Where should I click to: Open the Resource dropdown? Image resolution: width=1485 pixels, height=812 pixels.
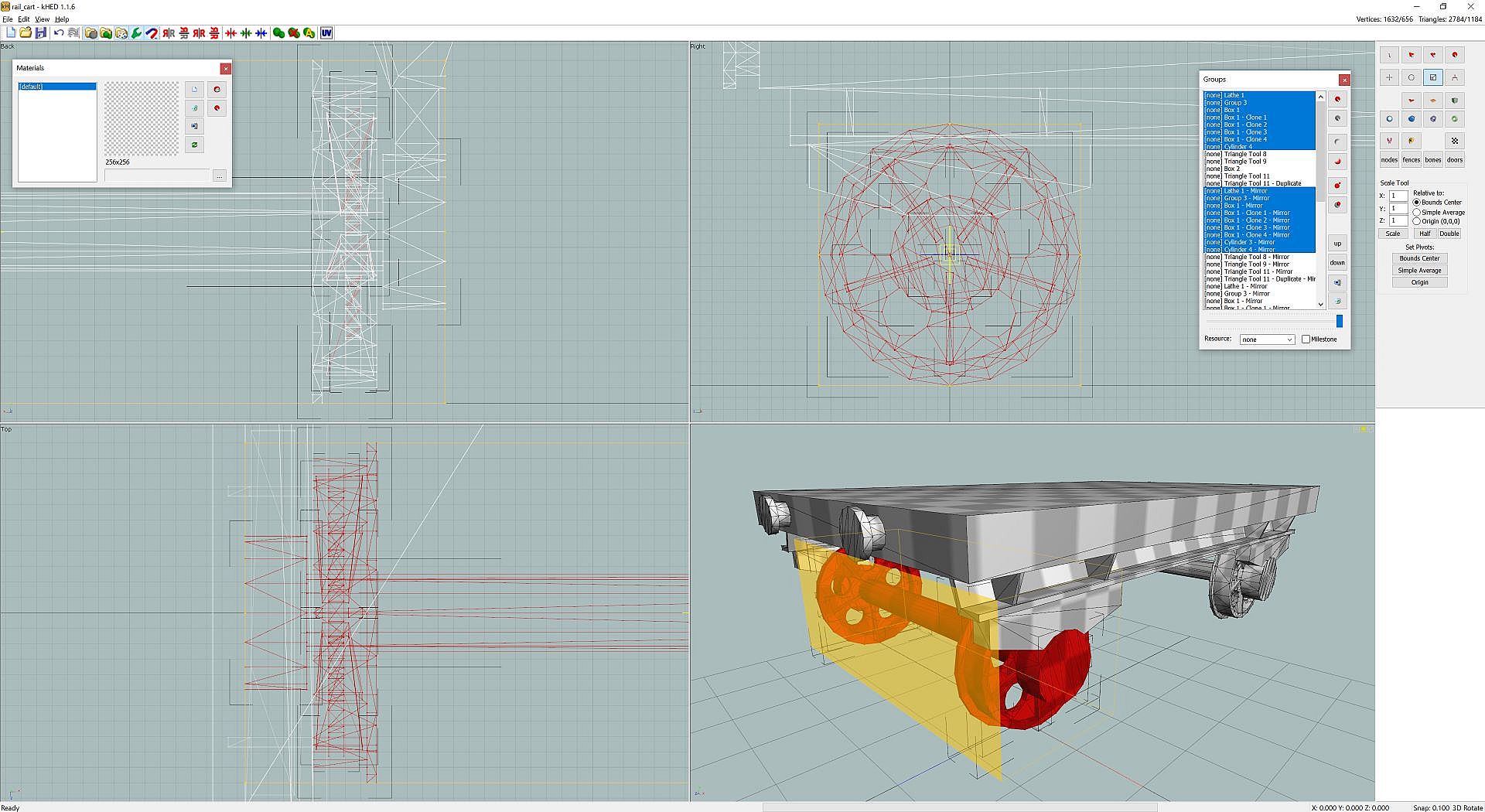[x=1266, y=339]
